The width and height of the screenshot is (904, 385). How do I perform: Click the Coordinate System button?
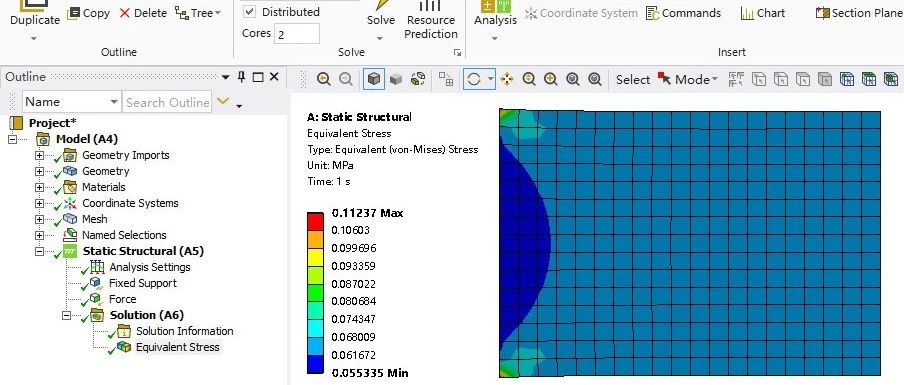pyautogui.click(x=581, y=13)
